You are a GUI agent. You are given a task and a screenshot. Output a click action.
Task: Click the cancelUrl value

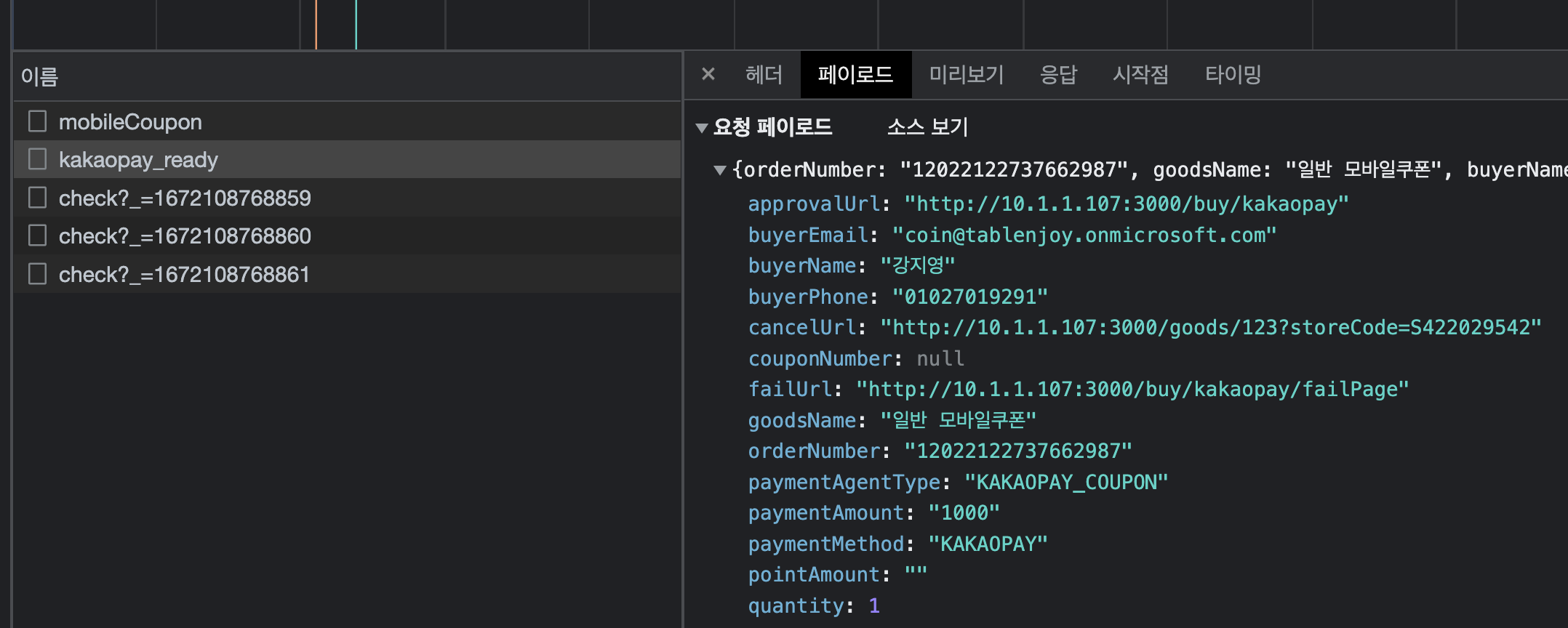pyautogui.click(x=1210, y=328)
